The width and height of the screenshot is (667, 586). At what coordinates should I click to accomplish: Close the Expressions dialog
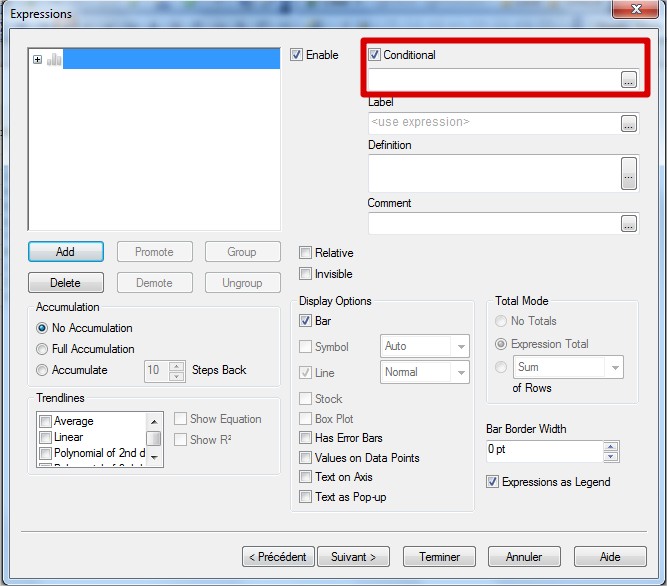pyautogui.click(x=636, y=9)
